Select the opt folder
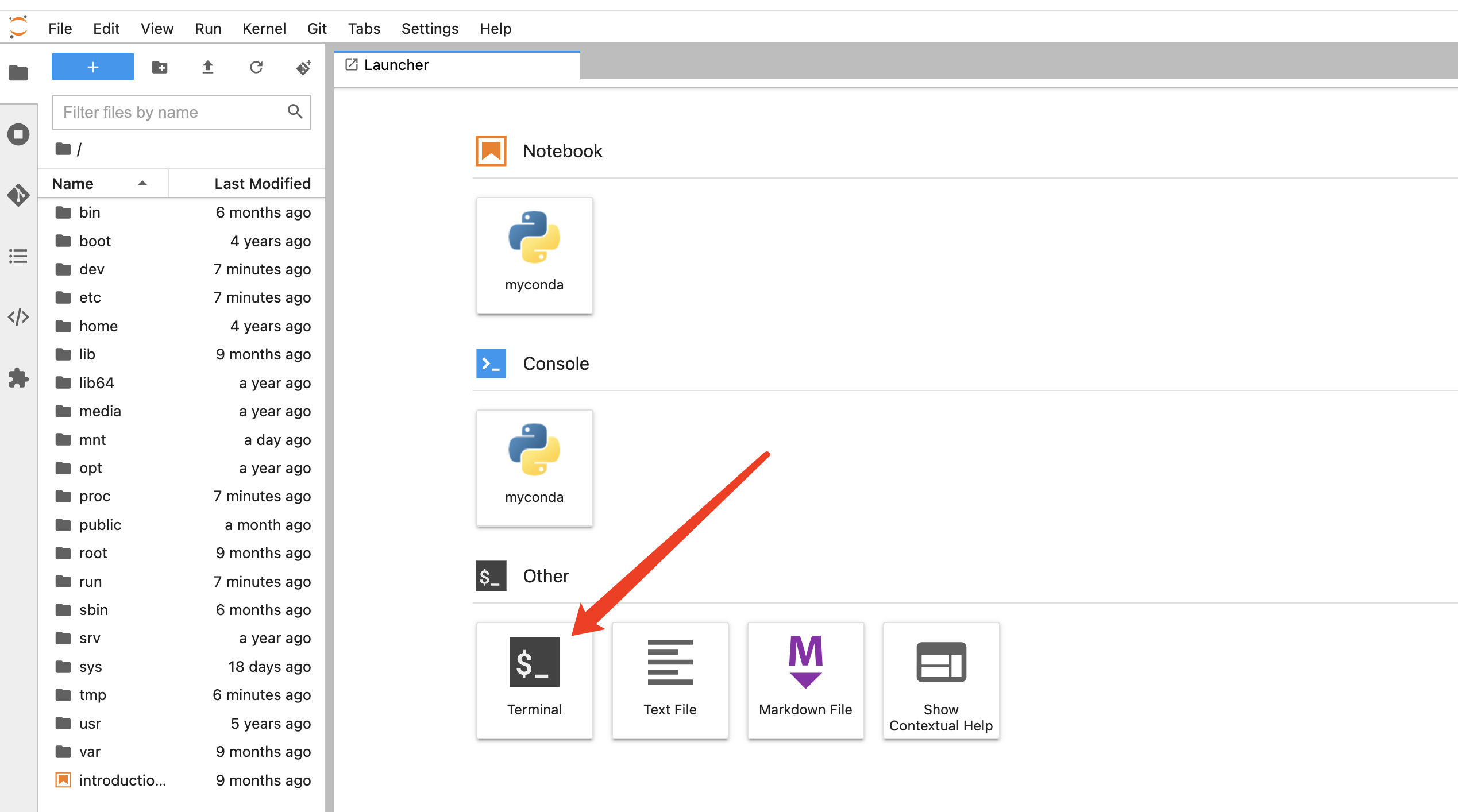 pyautogui.click(x=182, y=468)
